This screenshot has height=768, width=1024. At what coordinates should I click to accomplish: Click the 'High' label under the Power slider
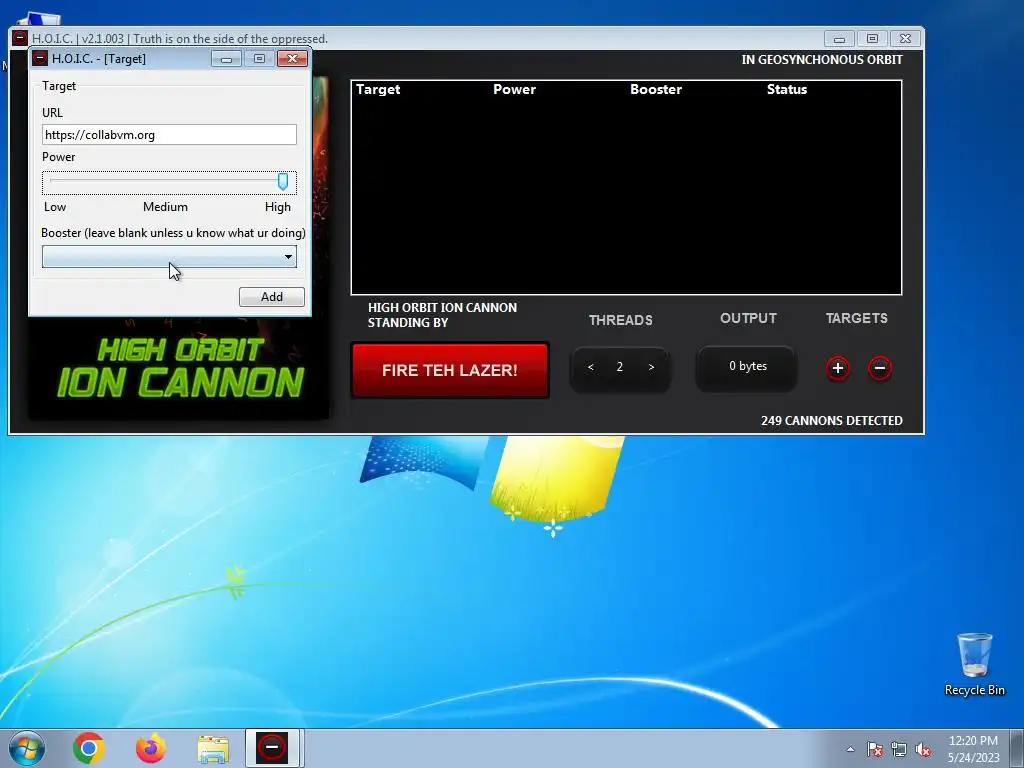[x=278, y=207]
